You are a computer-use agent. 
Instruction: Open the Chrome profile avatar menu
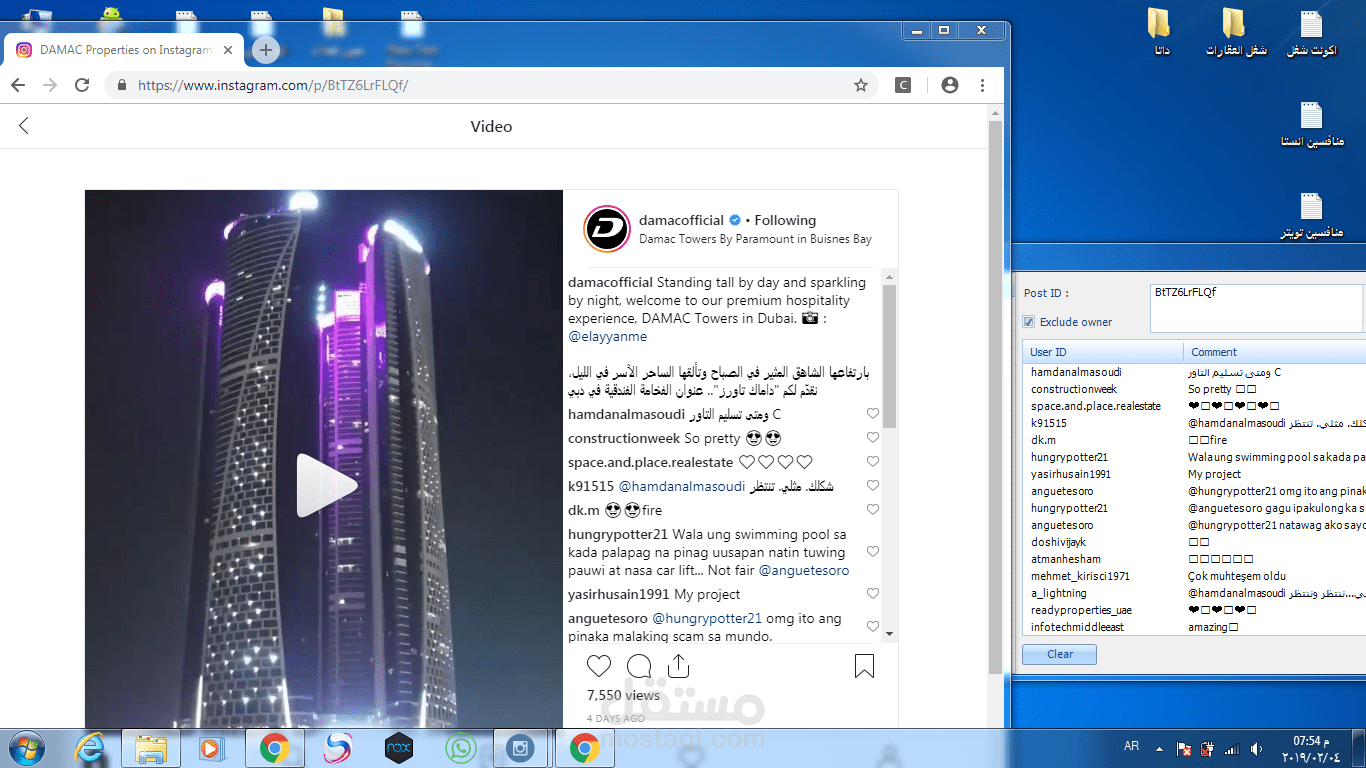[950, 85]
